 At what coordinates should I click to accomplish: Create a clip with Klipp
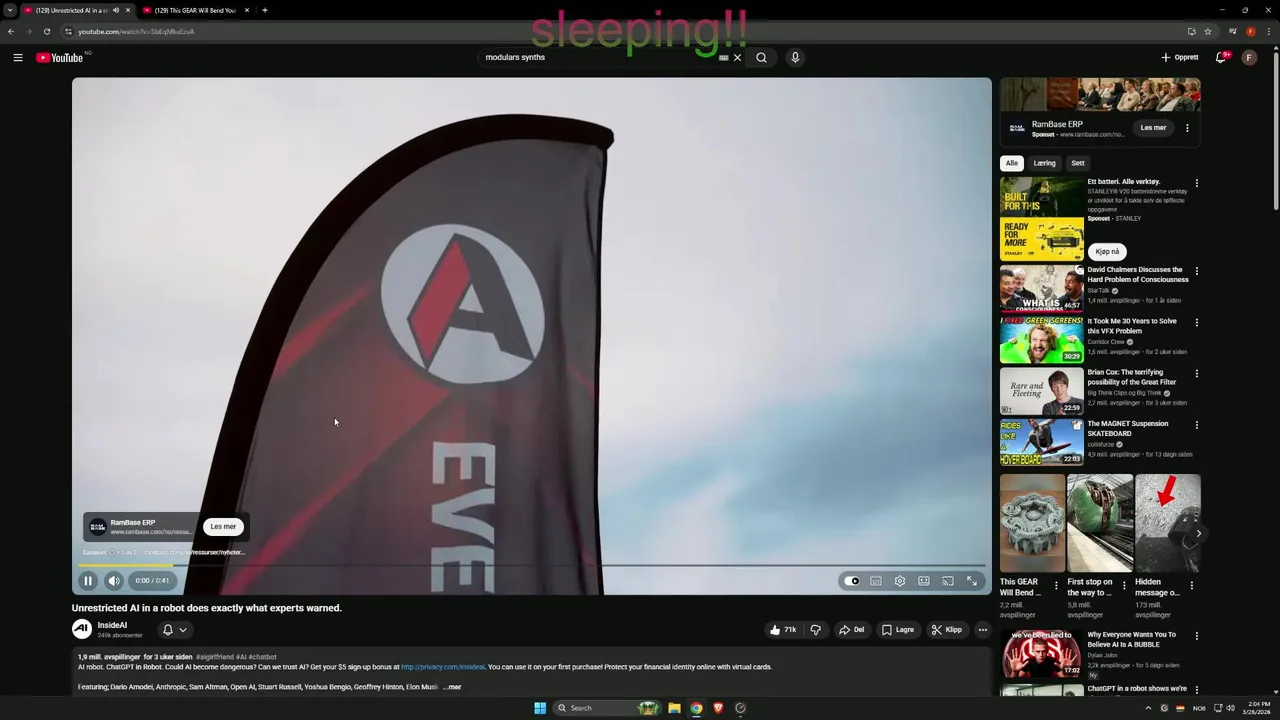click(x=946, y=630)
